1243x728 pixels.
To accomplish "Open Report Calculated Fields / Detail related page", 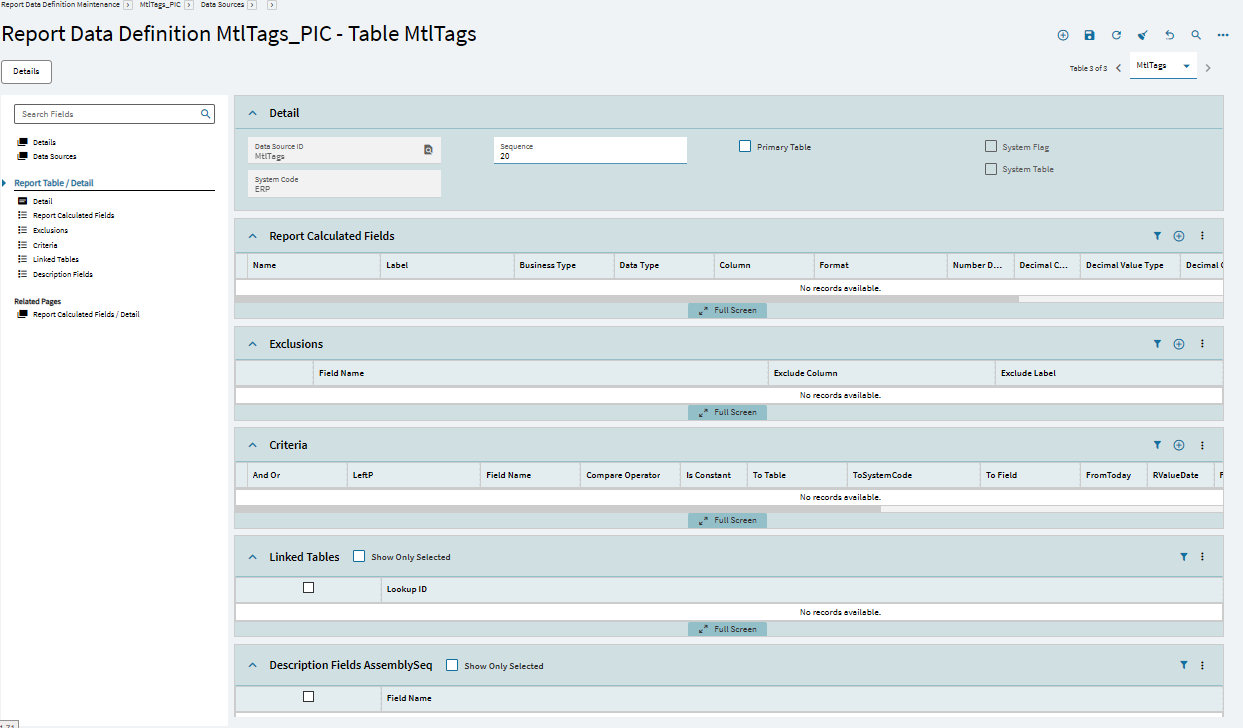I will [x=86, y=314].
